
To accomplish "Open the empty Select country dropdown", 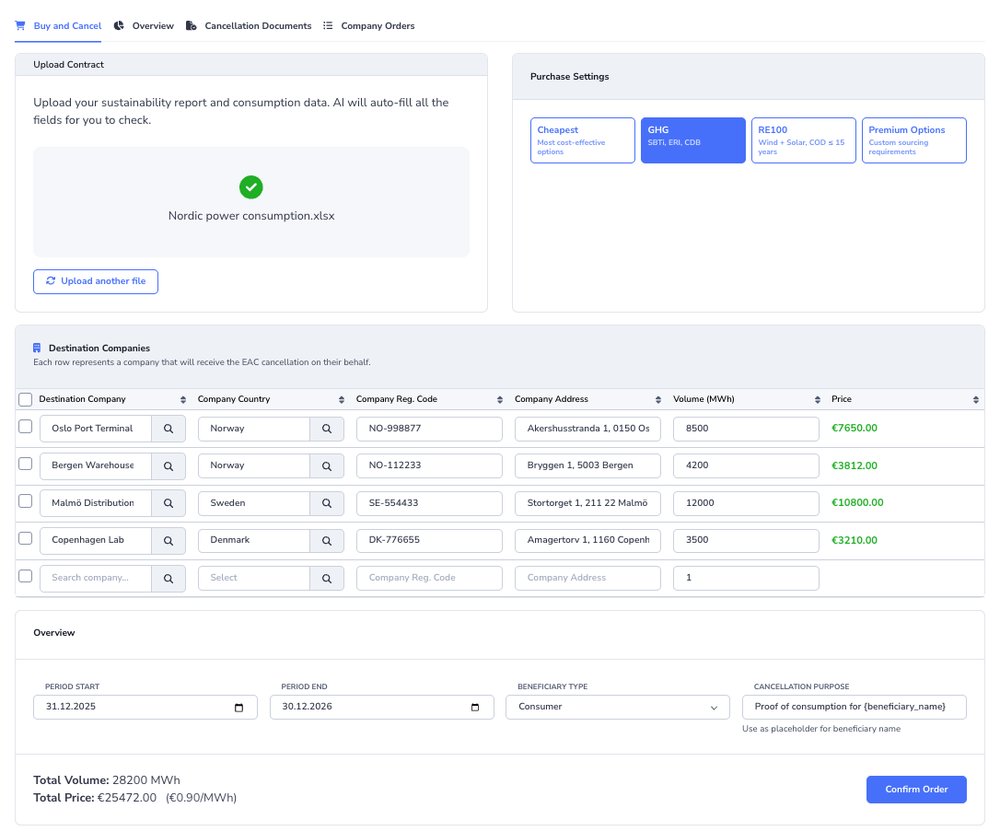I will point(254,579).
